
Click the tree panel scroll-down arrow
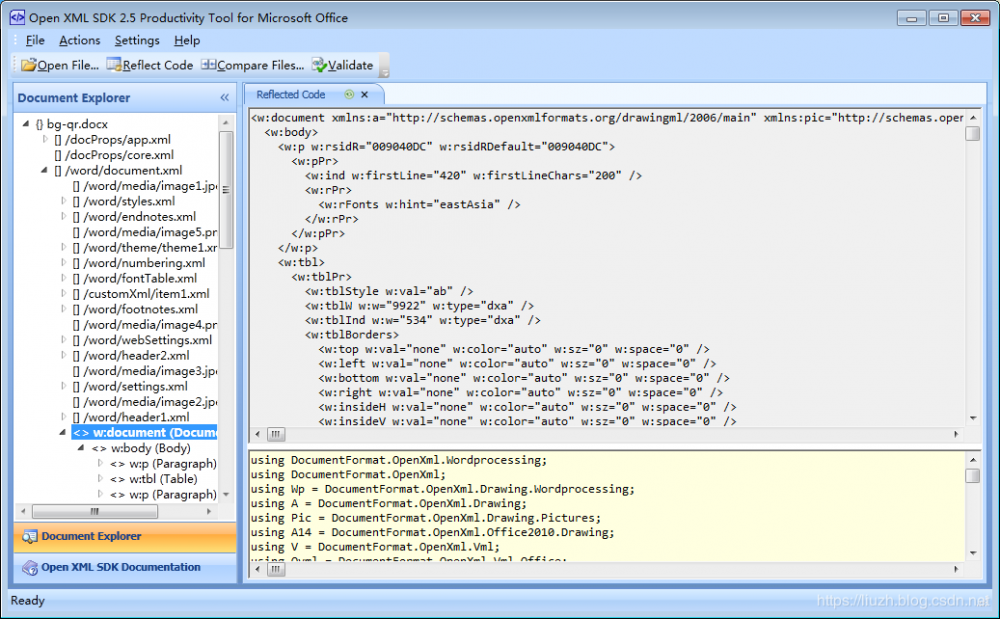point(226,495)
